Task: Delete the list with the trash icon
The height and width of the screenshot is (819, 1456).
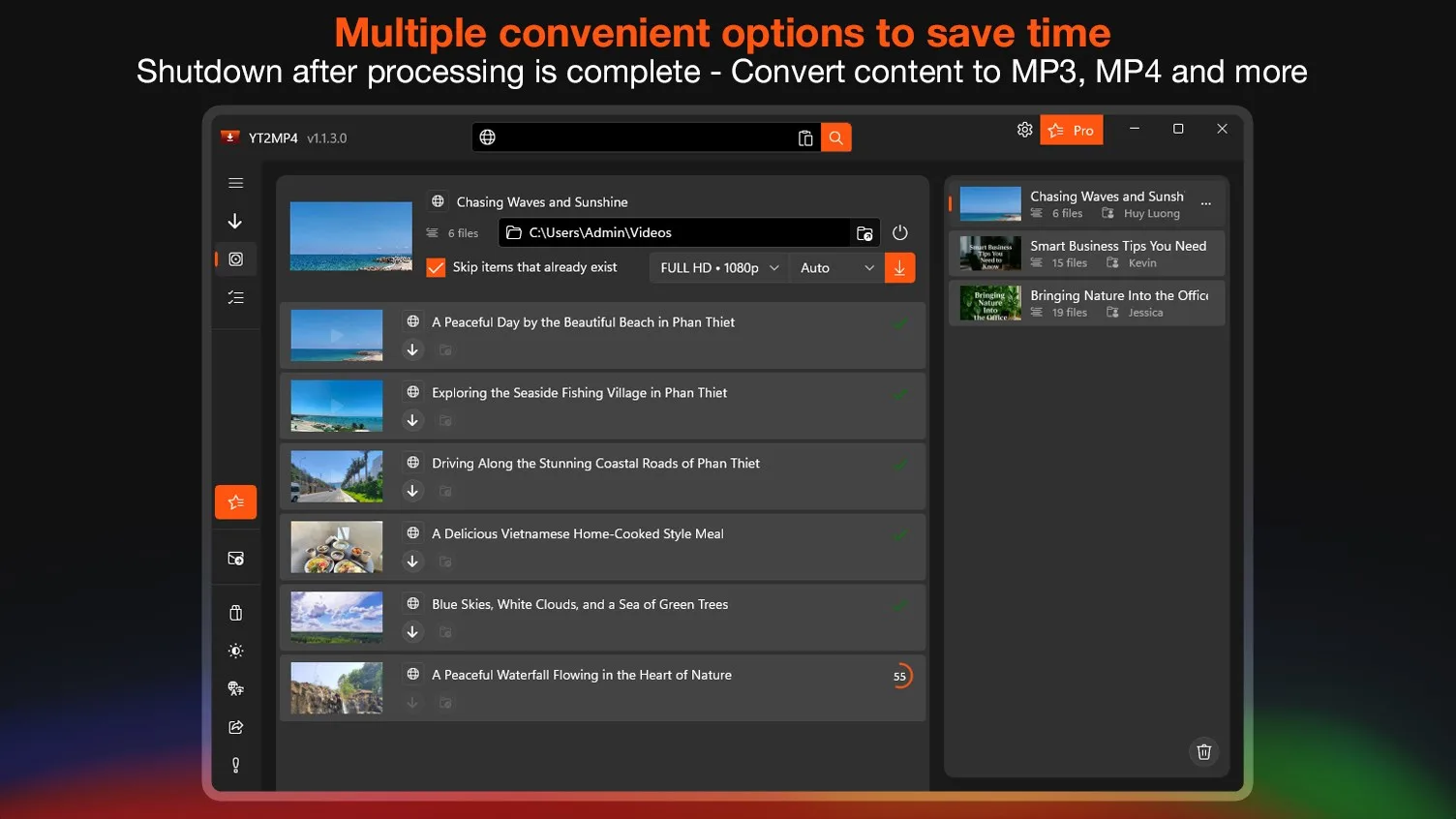Action: tap(1203, 752)
